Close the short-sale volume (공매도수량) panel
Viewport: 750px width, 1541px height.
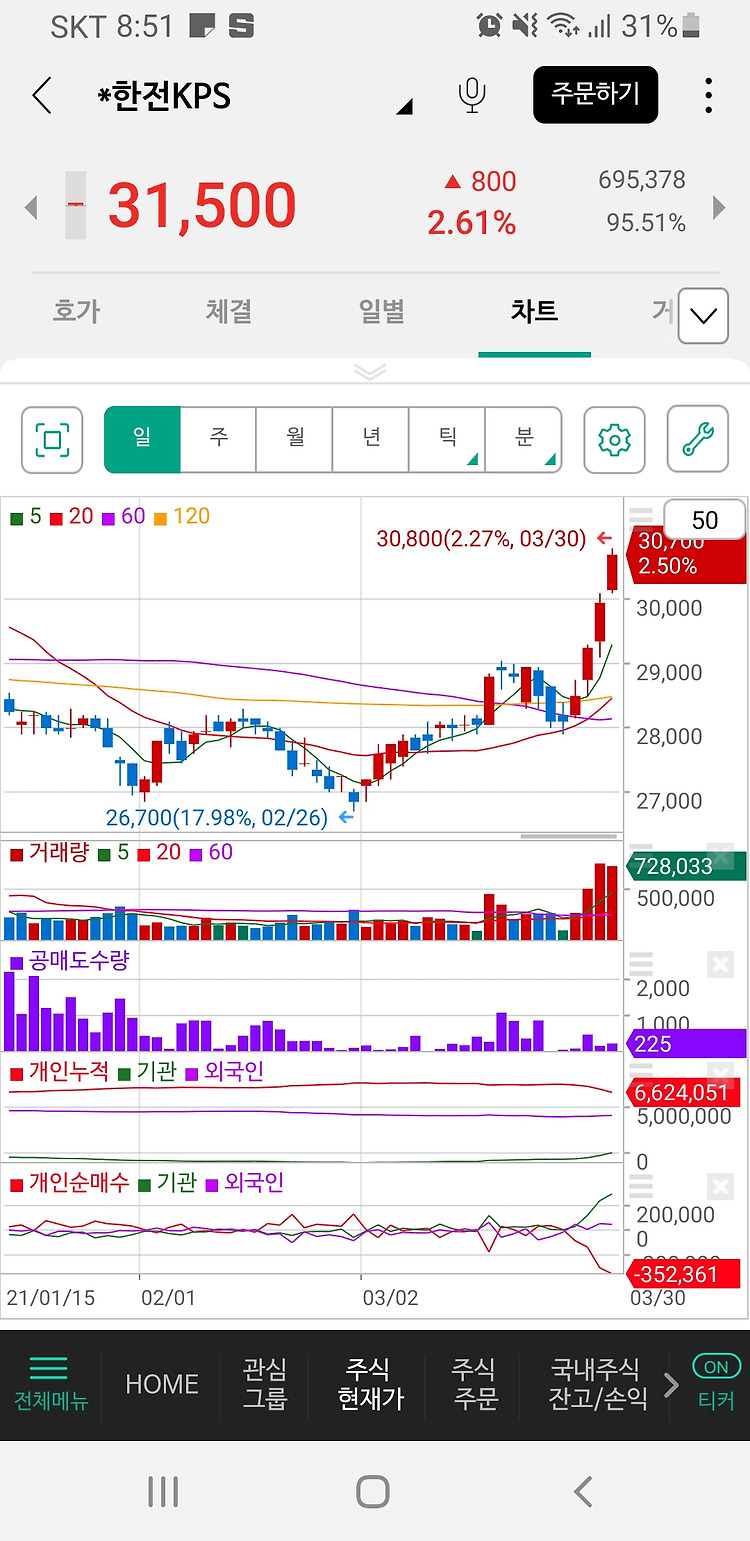pyautogui.click(x=720, y=964)
